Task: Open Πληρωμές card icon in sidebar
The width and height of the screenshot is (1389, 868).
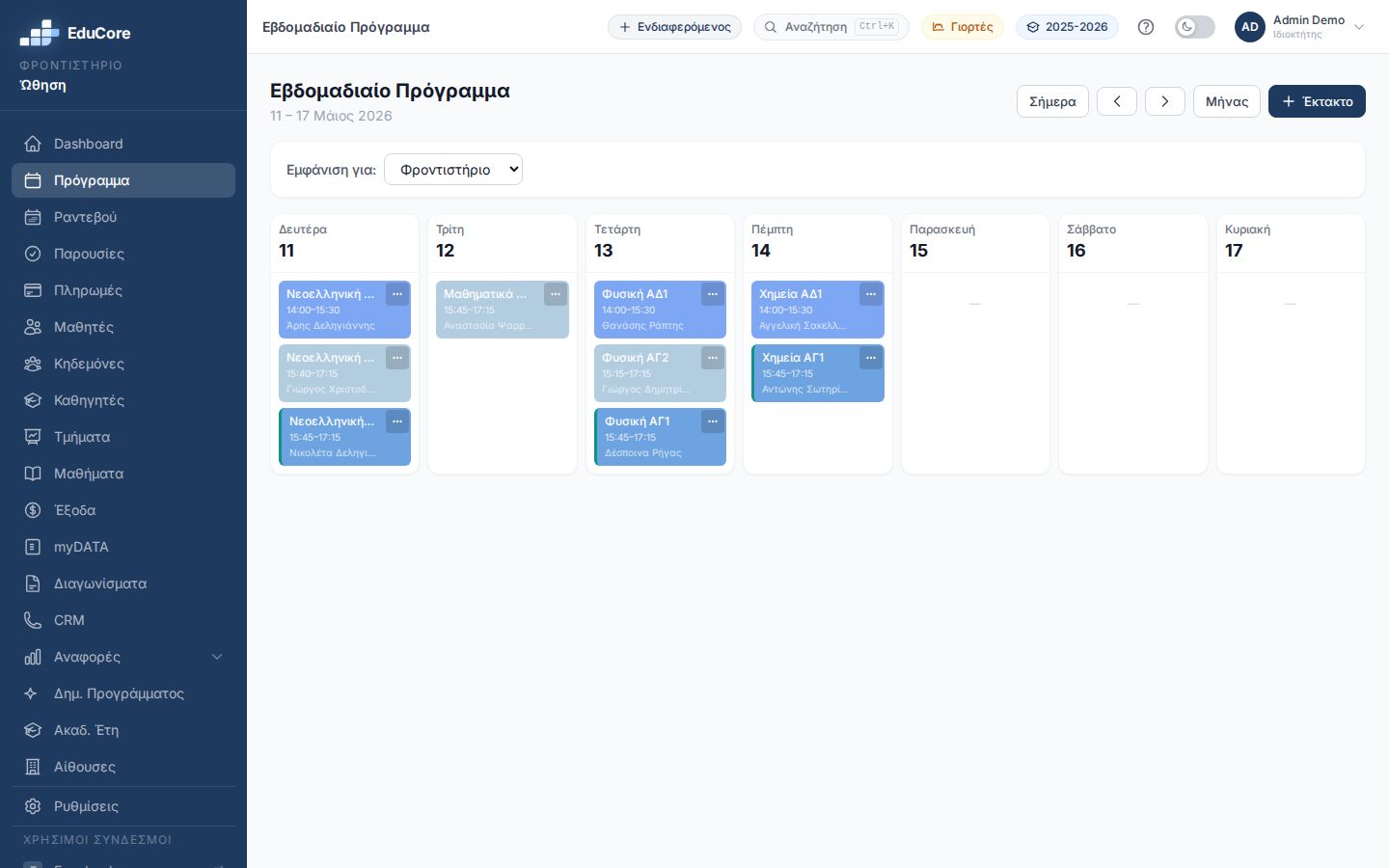Action: coord(33,290)
